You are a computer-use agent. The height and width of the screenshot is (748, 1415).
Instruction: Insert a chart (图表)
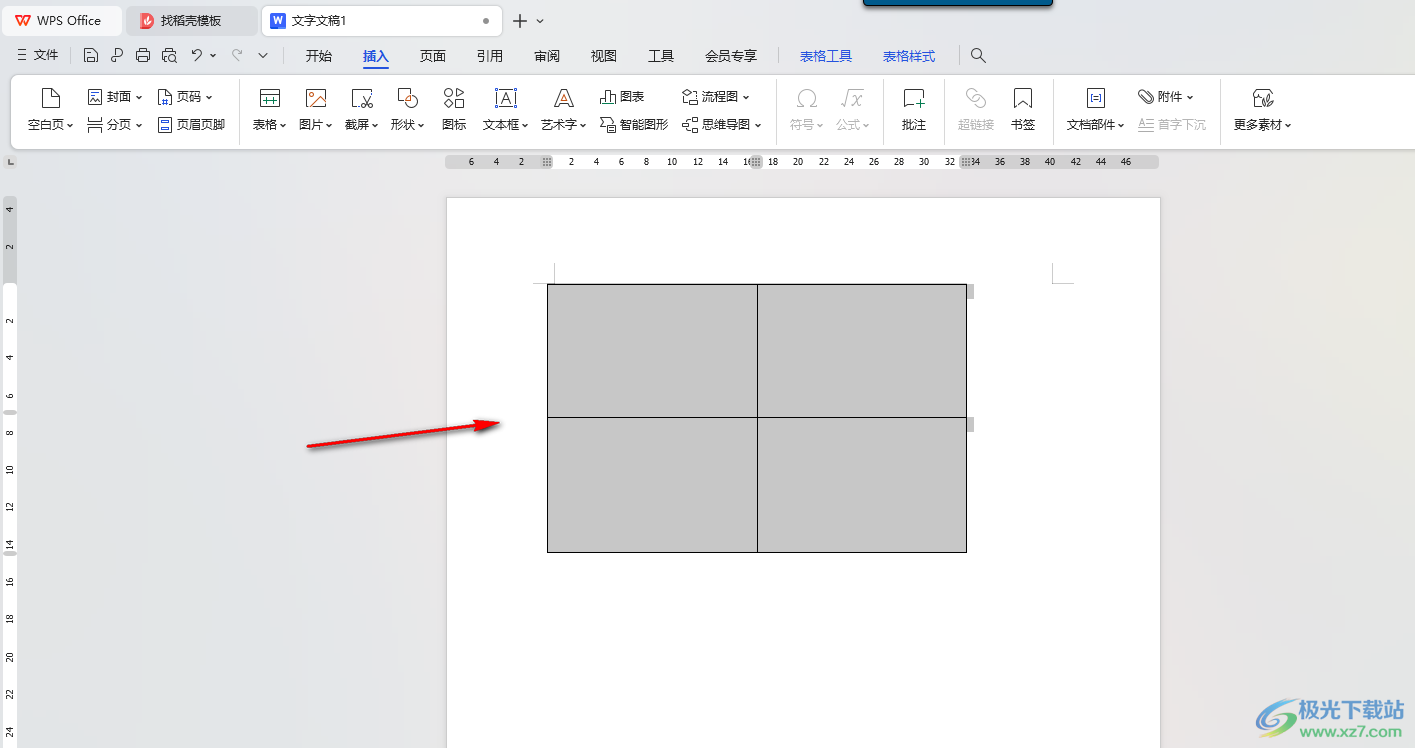click(x=622, y=97)
